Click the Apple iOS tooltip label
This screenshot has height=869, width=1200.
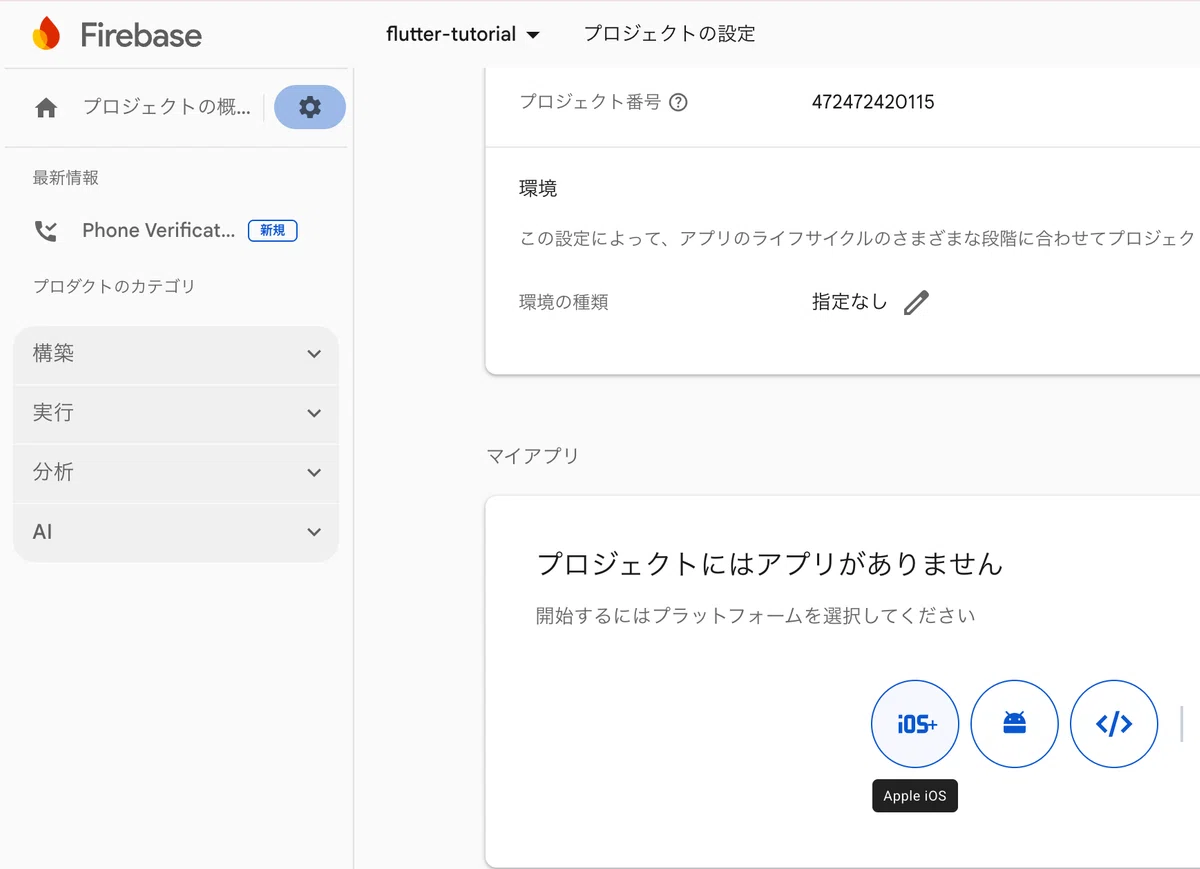tap(915, 796)
